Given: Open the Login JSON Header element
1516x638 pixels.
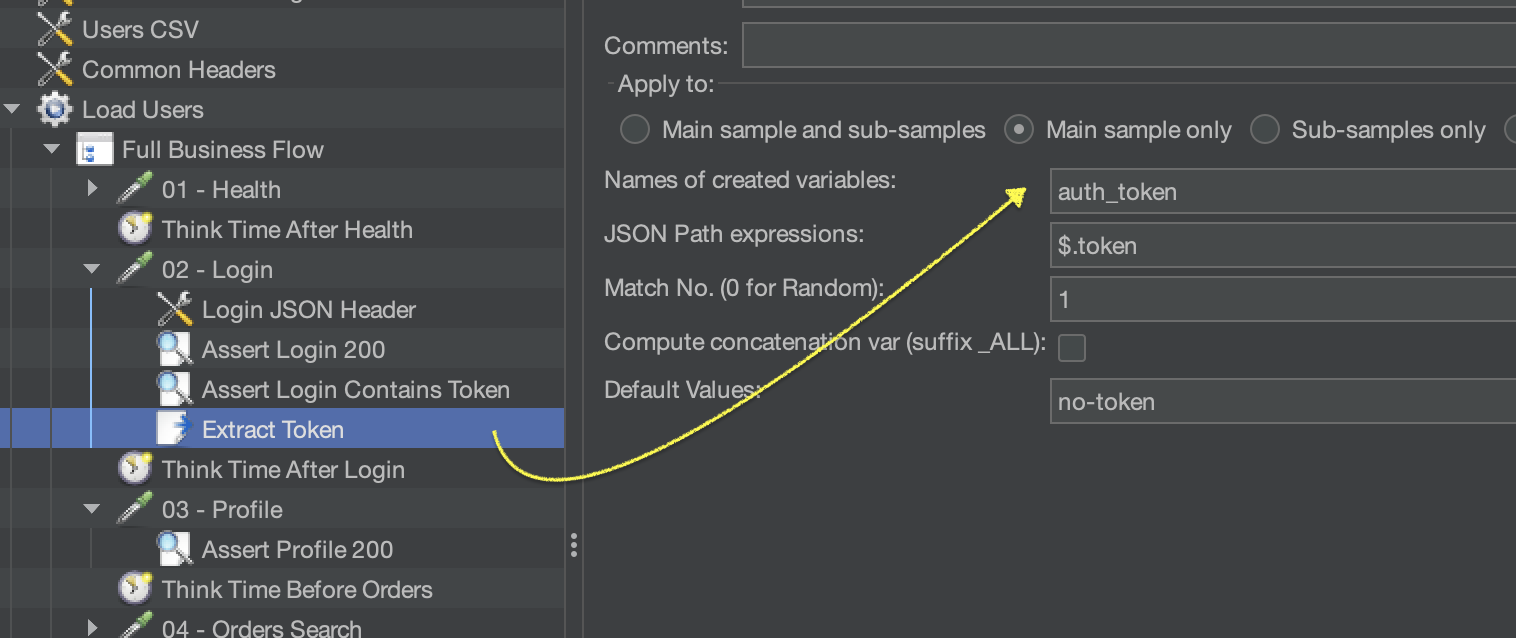Looking at the screenshot, I should [x=308, y=310].
